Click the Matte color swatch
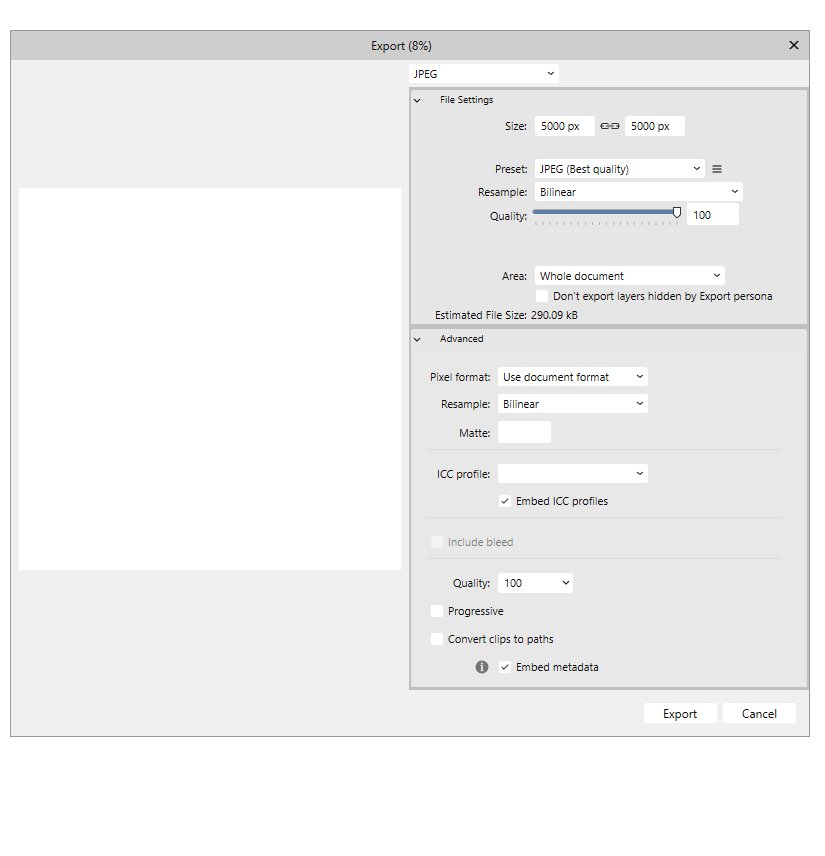Image resolution: width=825 pixels, height=856 pixels. [x=524, y=432]
